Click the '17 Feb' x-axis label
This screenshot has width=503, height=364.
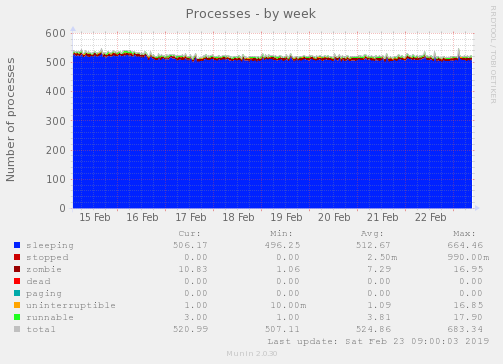(191, 217)
